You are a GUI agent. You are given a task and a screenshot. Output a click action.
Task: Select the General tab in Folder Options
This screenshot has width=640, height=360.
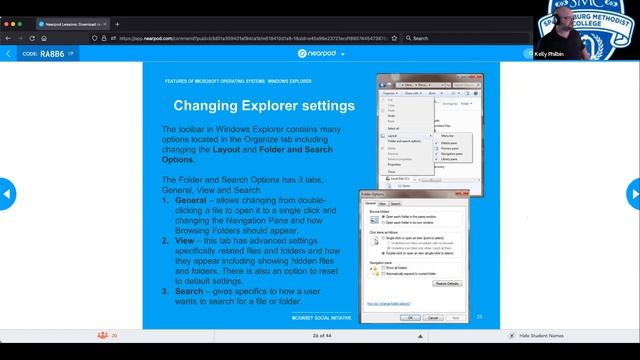click(x=370, y=203)
